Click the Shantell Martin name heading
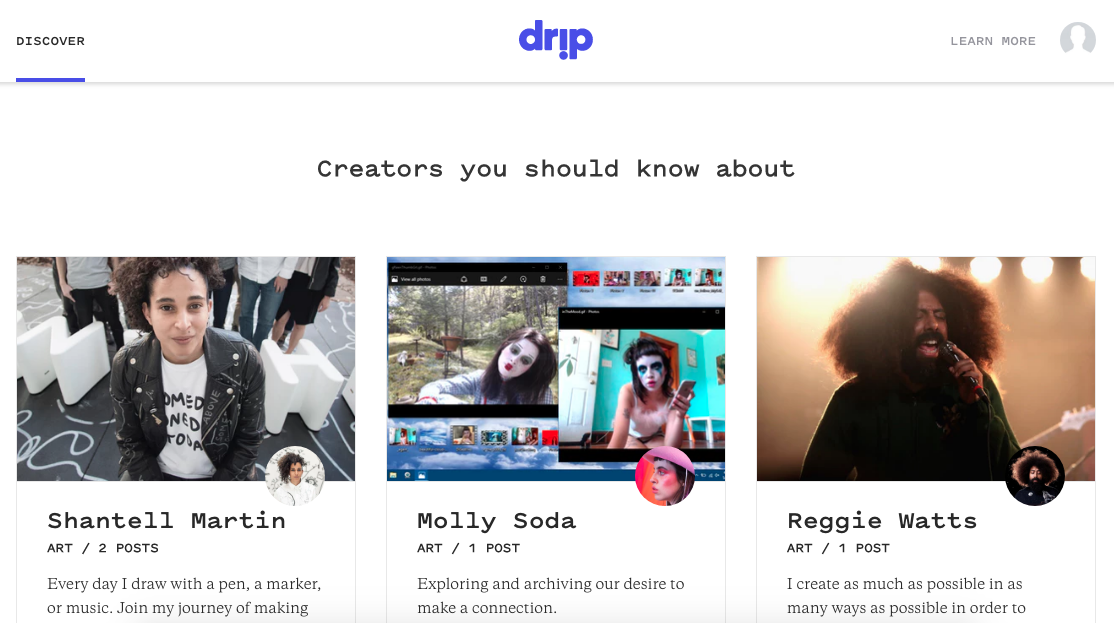The height and width of the screenshot is (623, 1114). click(166, 521)
